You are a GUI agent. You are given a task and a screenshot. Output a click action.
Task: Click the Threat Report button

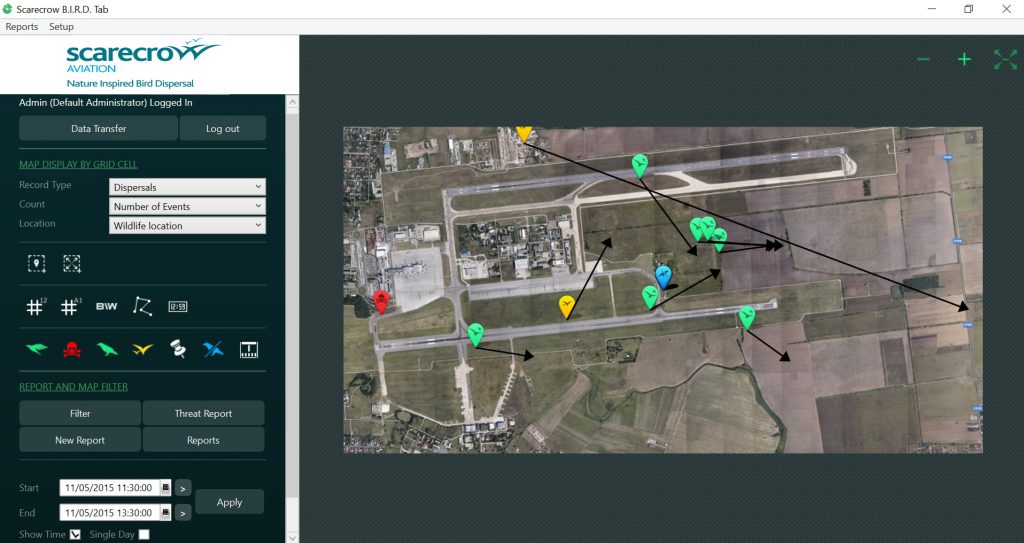point(203,413)
